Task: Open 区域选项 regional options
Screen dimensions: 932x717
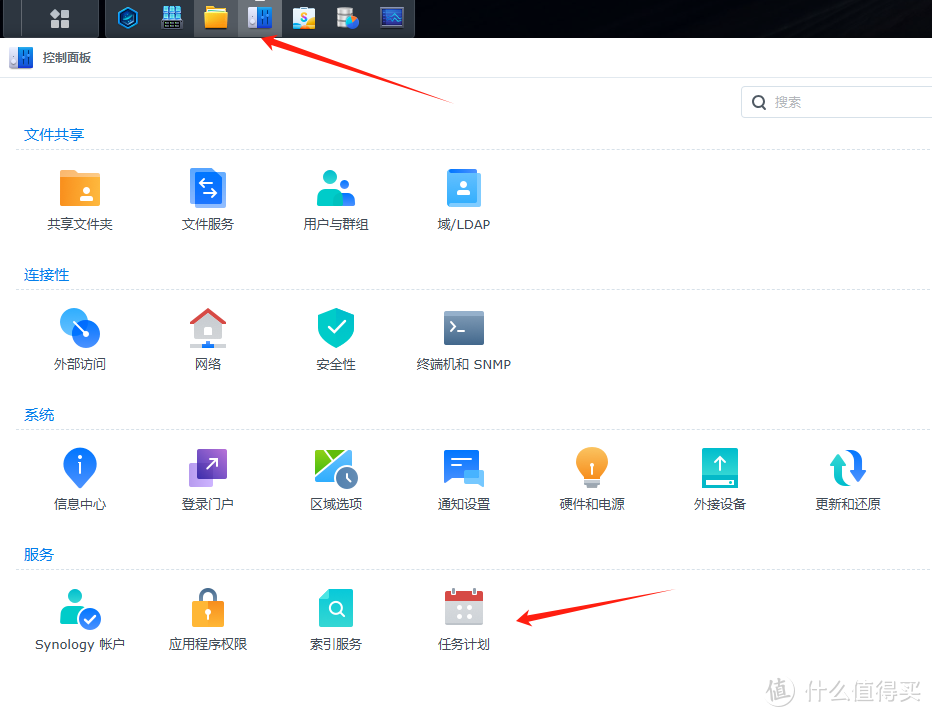Action: (335, 477)
